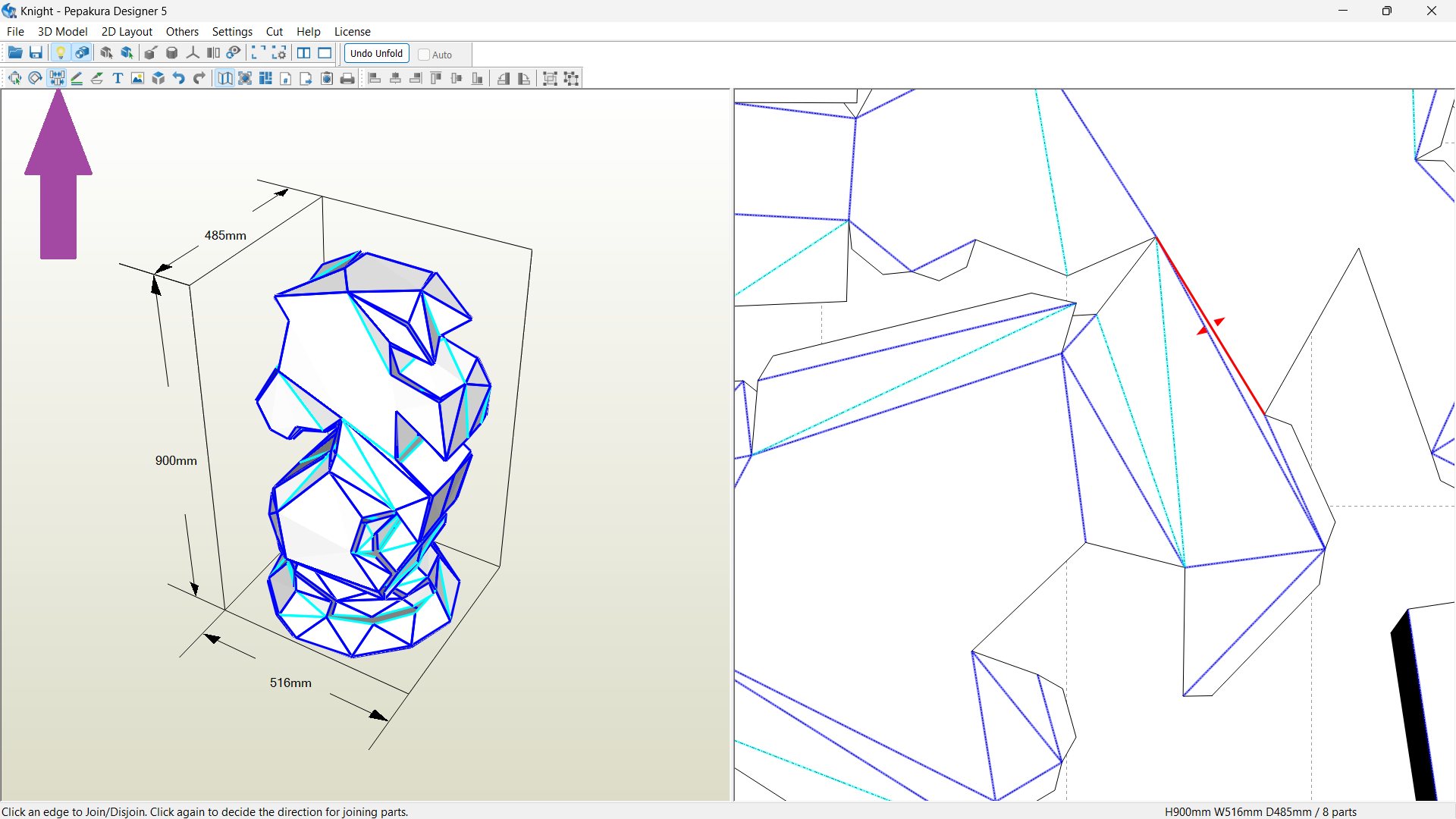Click the Save floppy disk icon
1456x819 pixels.
pos(36,53)
